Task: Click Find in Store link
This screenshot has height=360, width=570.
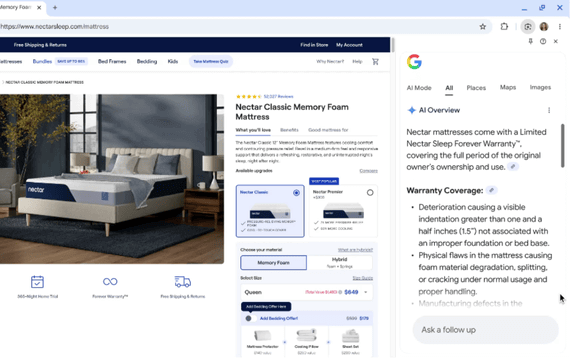Action: click(x=314, y=45)
